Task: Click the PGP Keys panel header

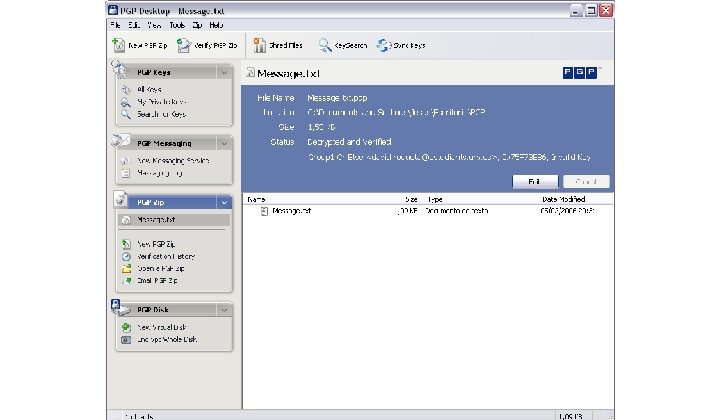Action: [172, 73]
